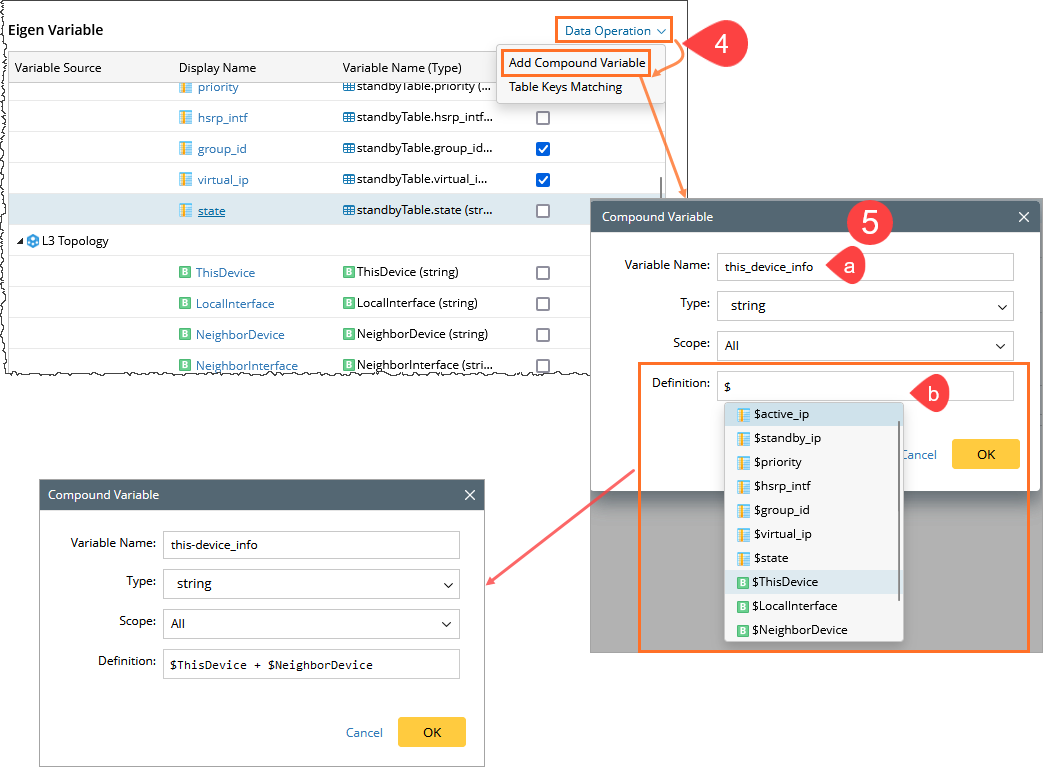Image resolution: width=1043 pixels, height=767 pixels.
Task: Click the table icon beside virtual_ip
Action: pos(186,180)
